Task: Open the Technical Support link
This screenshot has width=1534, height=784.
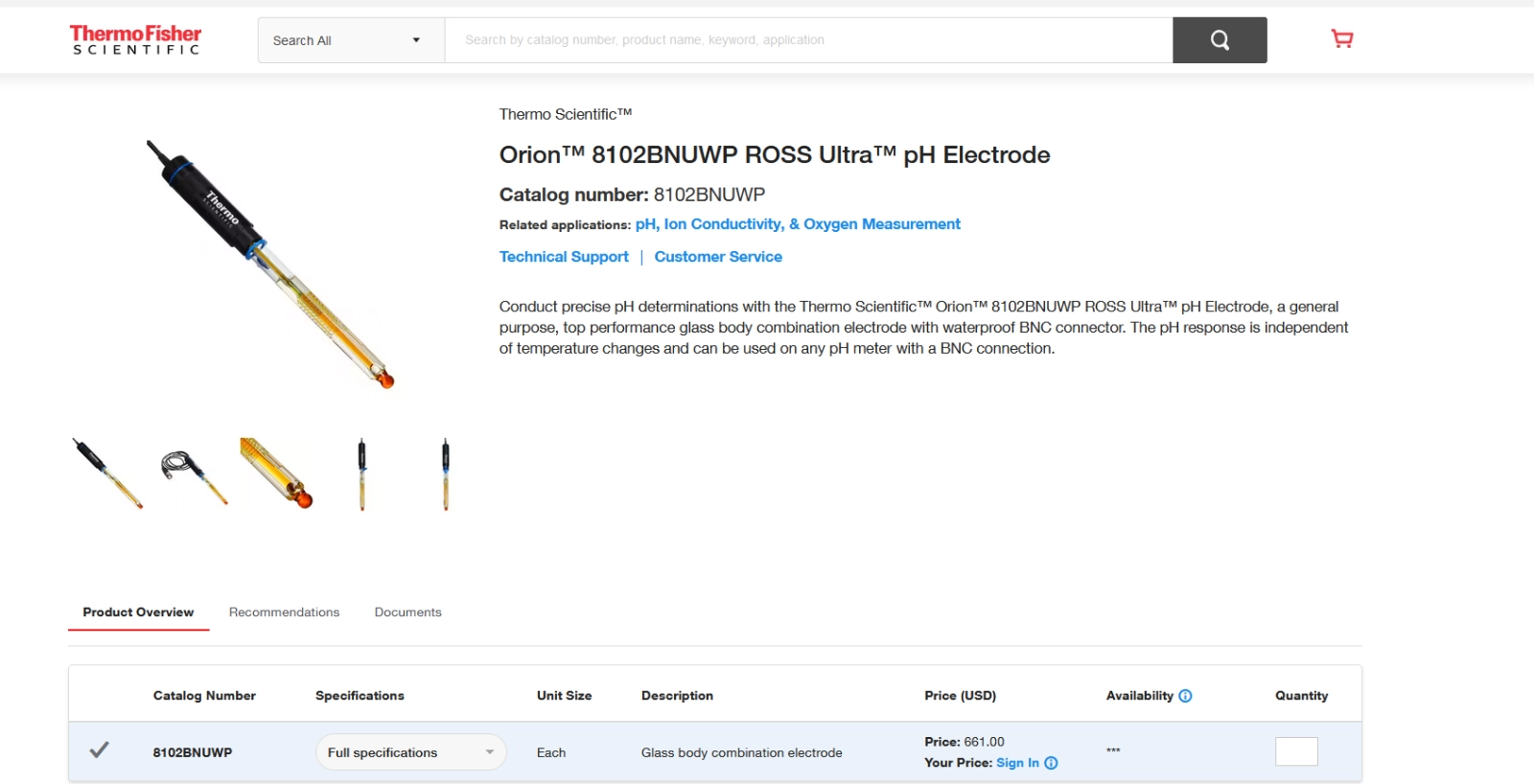Action: point(564,257)
